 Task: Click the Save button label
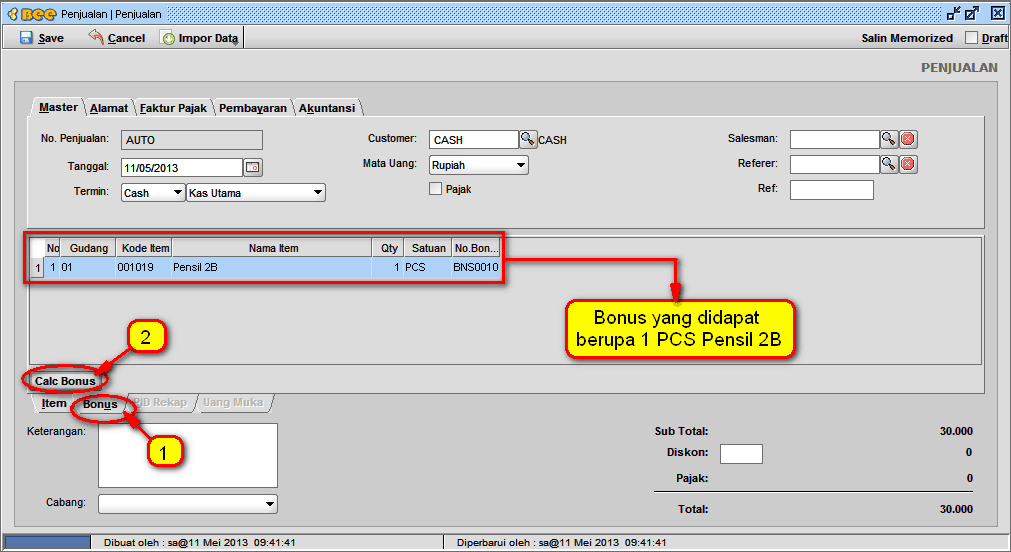pos(50,38)
